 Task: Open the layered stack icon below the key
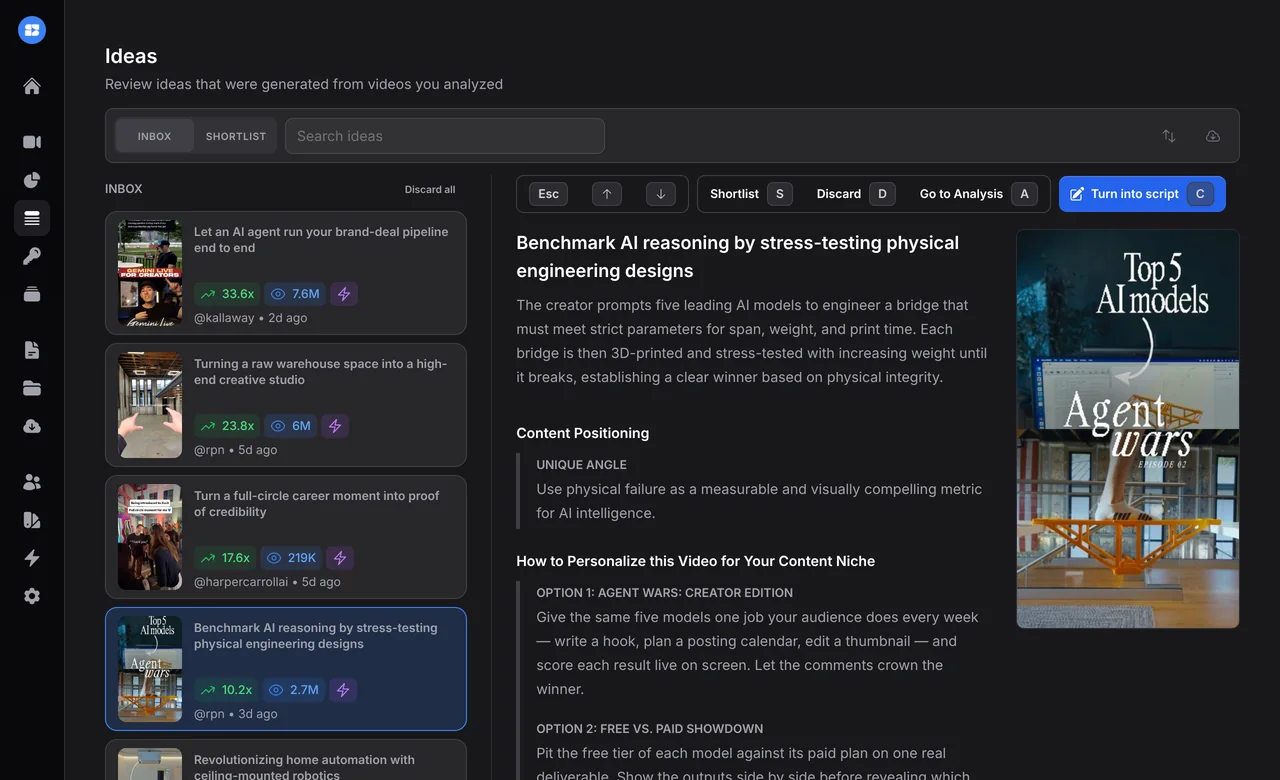(32, 294)
